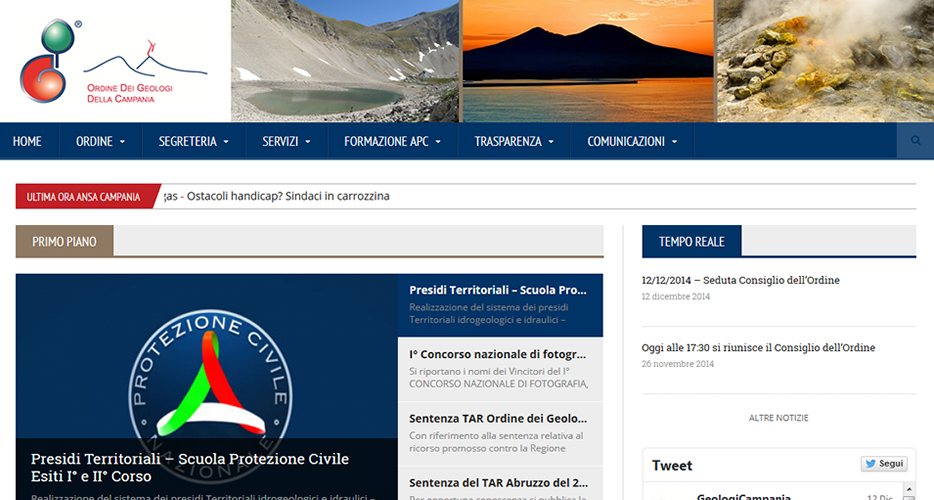Open '12/12/2014 – Seduta Consiglio dell'Ordine' article
Image resolution: width=934 pixels, height=500 pixels.
coord(740,280)
